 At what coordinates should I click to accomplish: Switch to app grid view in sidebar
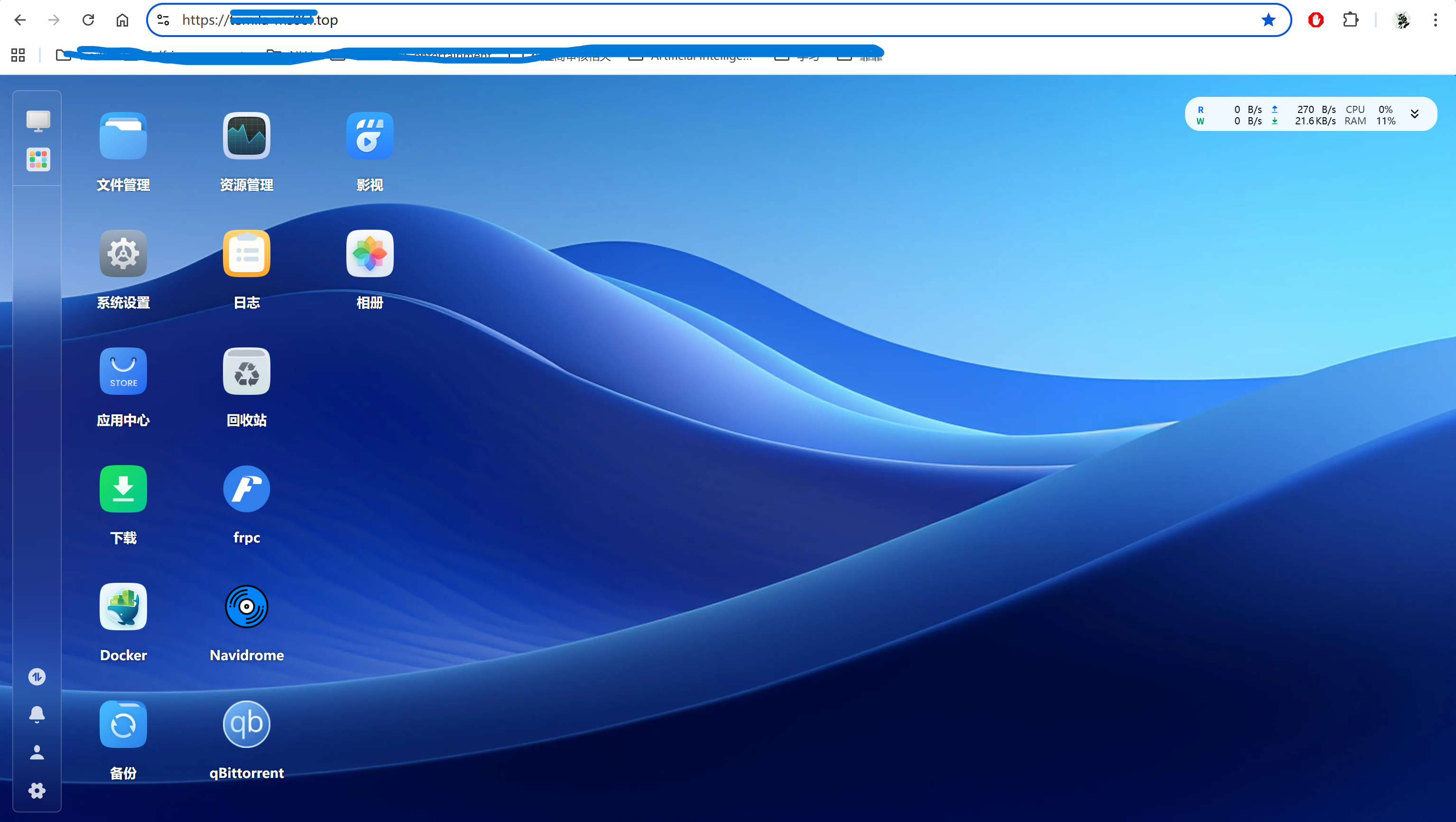point(38,159)
